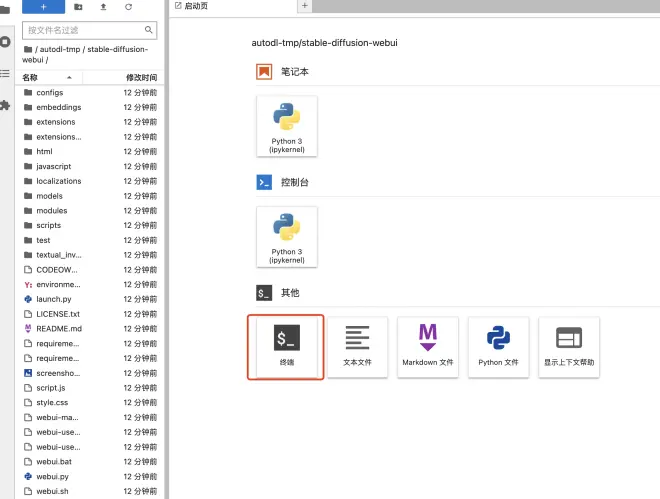This screenshot has height=499, width=660.
Task: Select the environme... YAML file
Action: (x=90, y=284)
